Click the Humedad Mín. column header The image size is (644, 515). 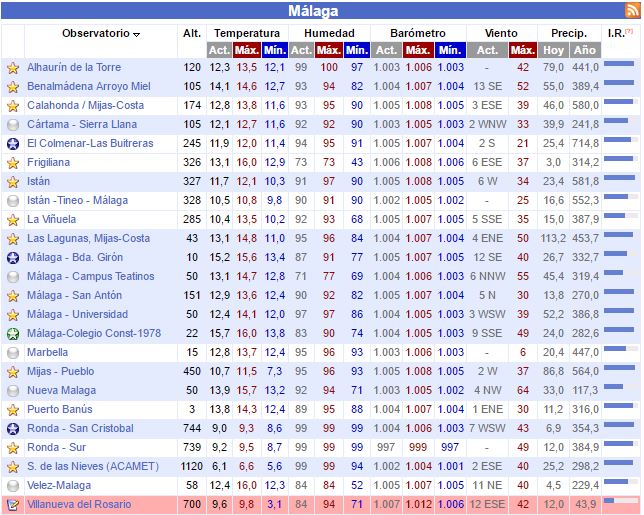[x=356, y=50]
